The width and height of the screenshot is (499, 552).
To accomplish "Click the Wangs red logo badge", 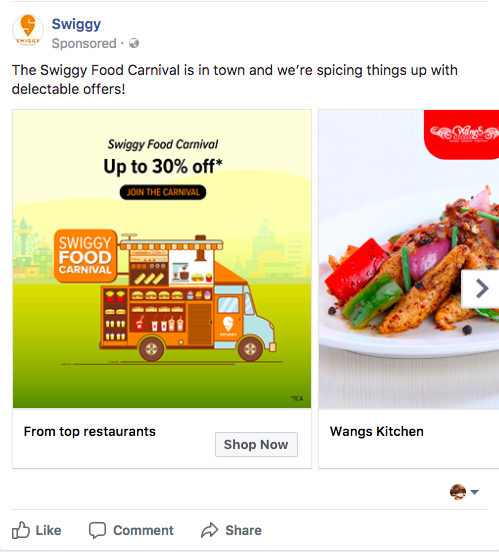I will 462,134.
